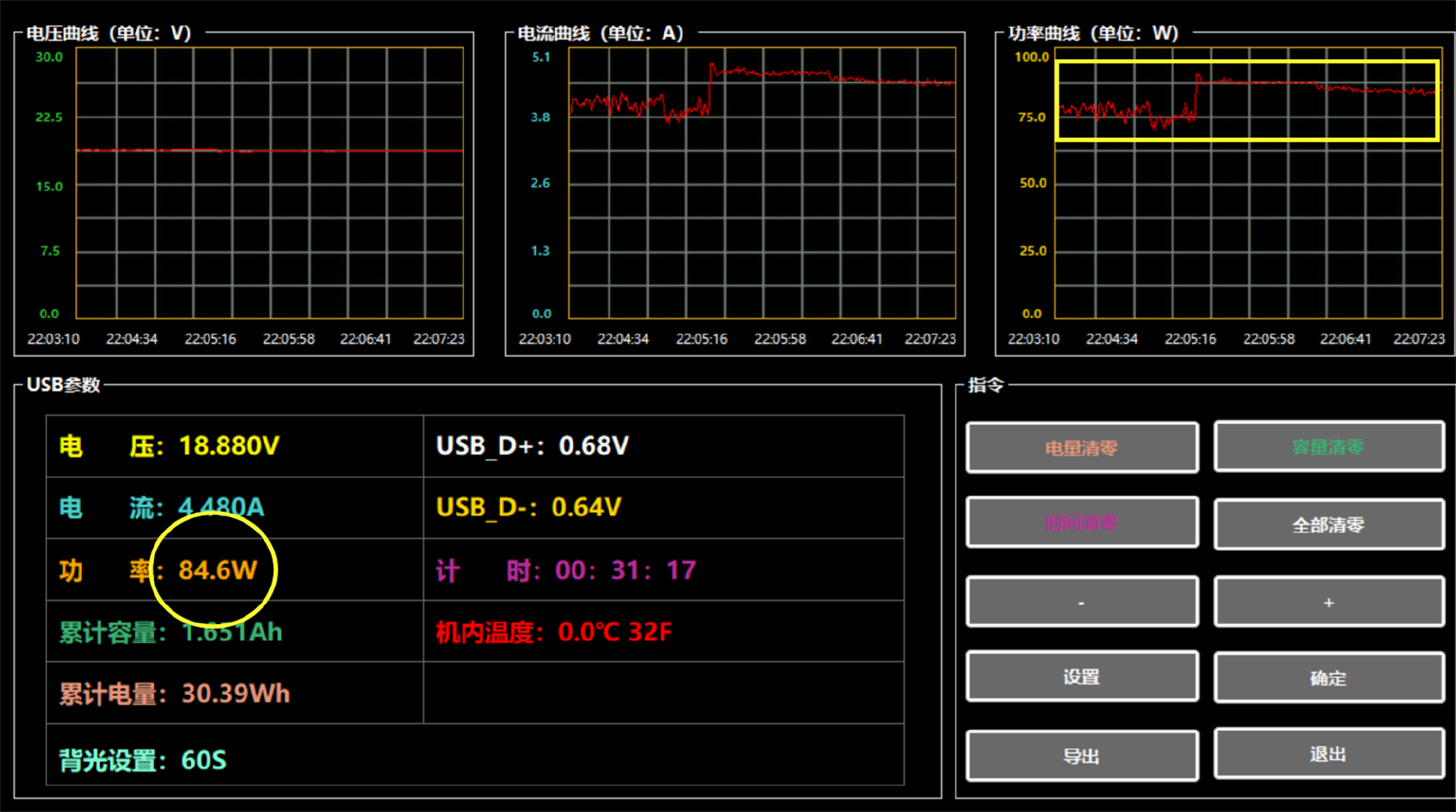This screenshot has width=1456, height=812.
Task: Click inside the current curve chart
Action: tap(762, 183)
